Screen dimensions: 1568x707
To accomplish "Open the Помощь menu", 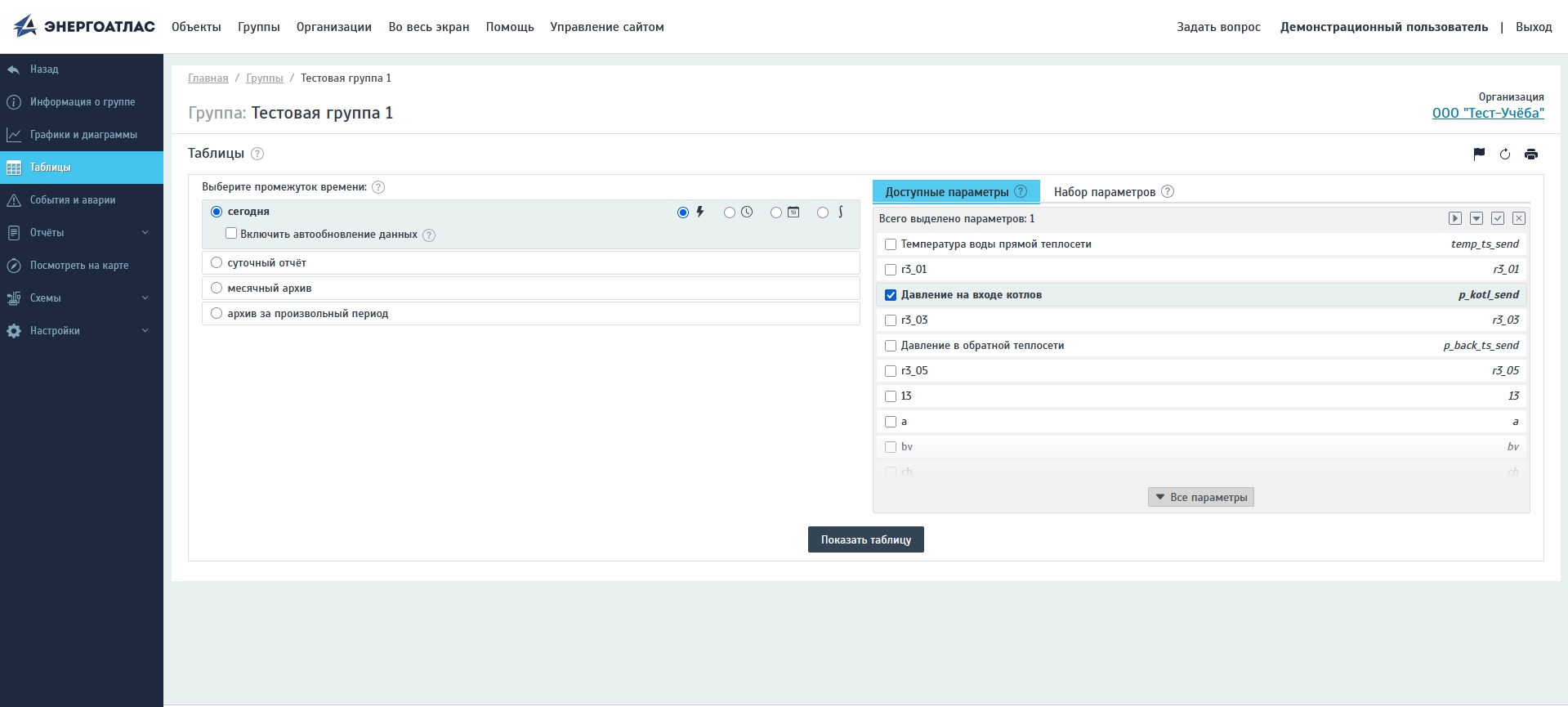I will pos(510,27).
